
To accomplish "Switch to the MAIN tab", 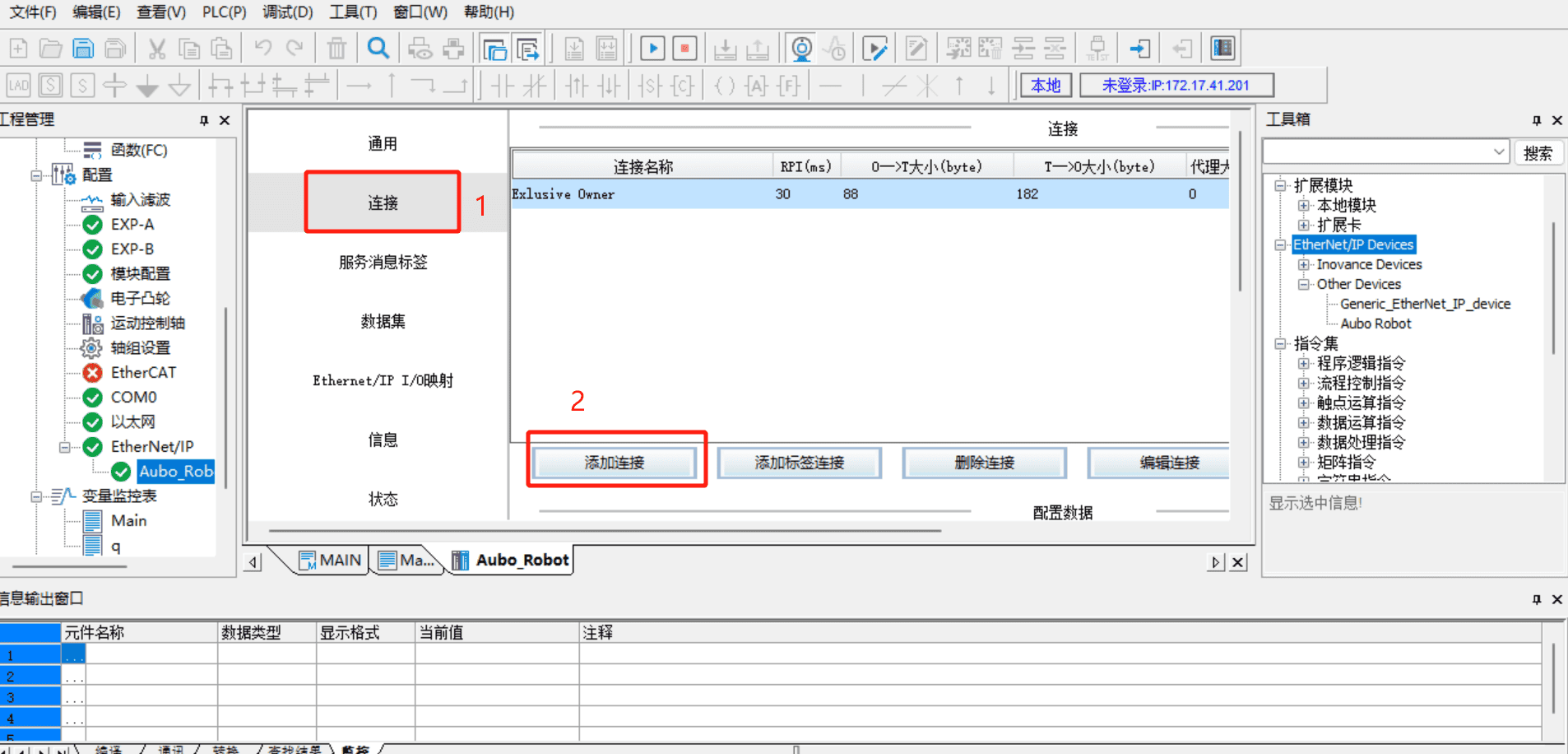I will point(330,560).
